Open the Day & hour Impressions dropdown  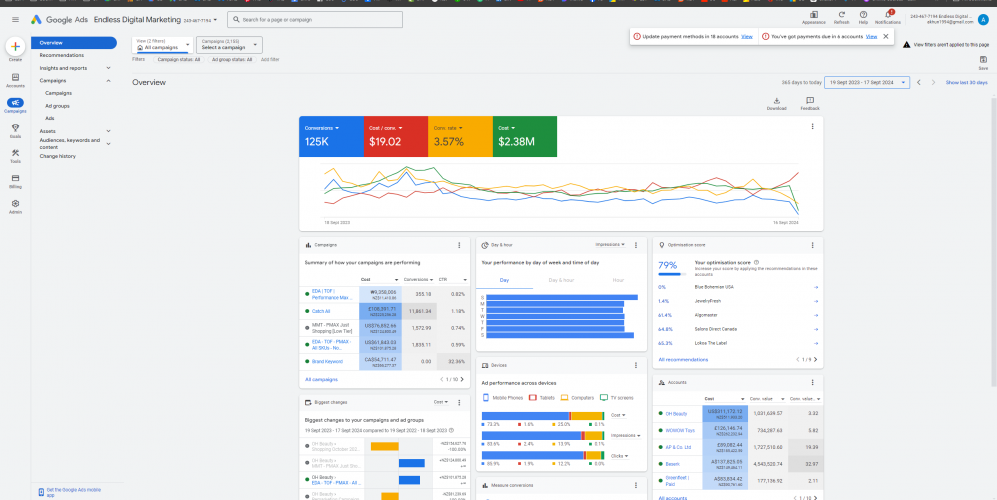tap(610, 244)
